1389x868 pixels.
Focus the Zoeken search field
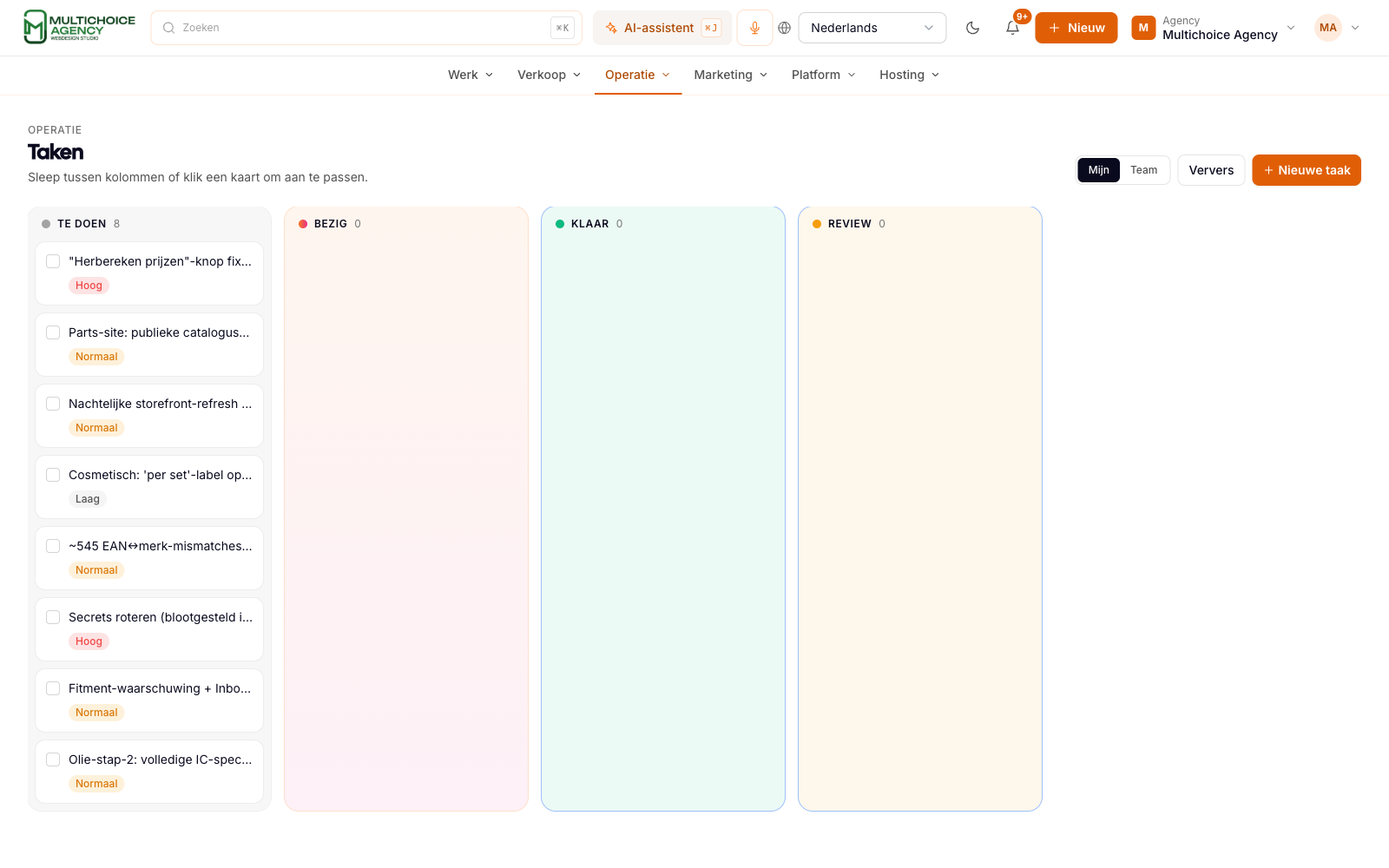coord(366,28)
